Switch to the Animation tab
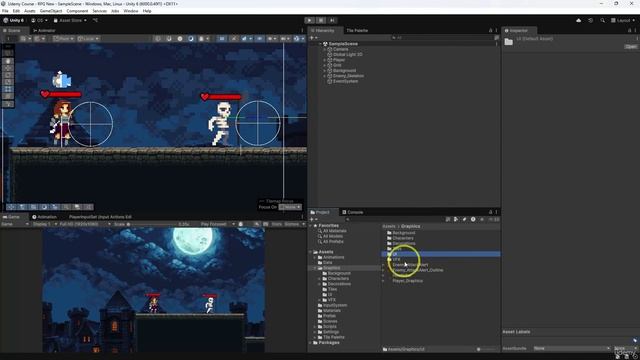The width and height of the screenshot is (640, 360). tap(44, 217)
